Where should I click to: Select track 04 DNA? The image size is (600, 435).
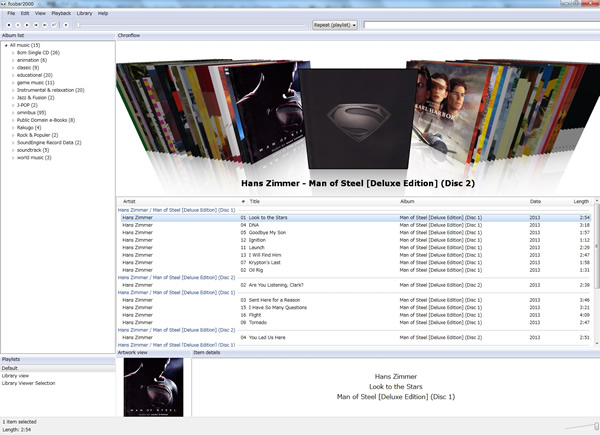click(x=356, y=225)
